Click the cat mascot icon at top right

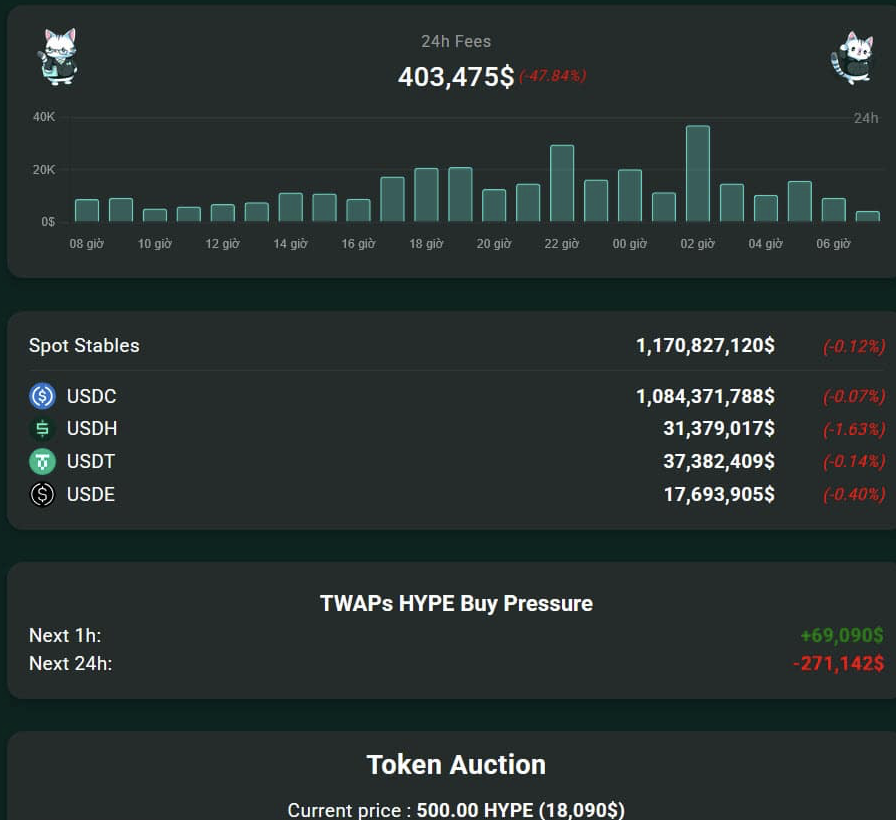click(x=853, y=57)
